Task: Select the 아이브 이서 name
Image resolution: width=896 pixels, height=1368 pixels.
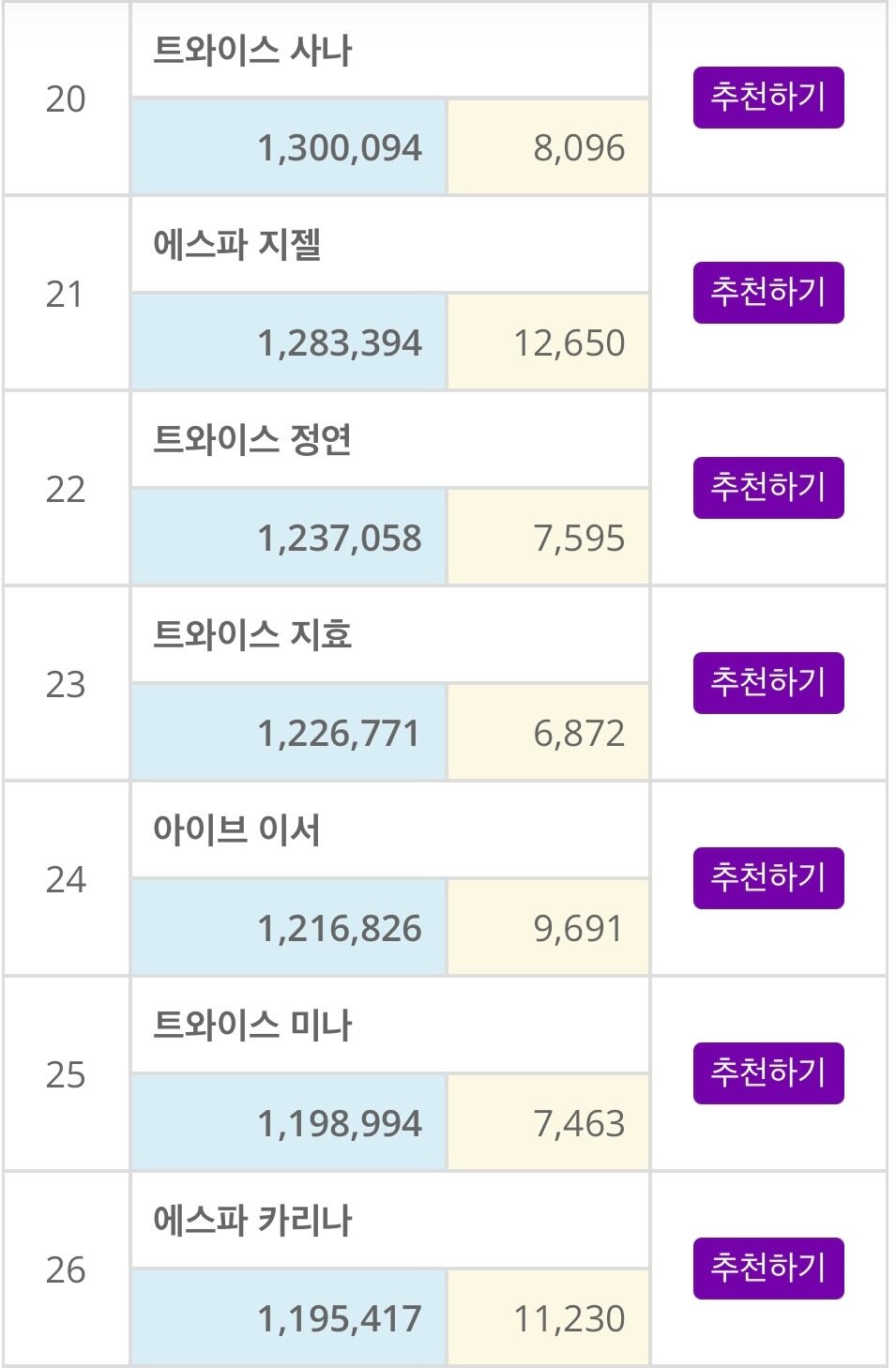Action: coord(236,831)
